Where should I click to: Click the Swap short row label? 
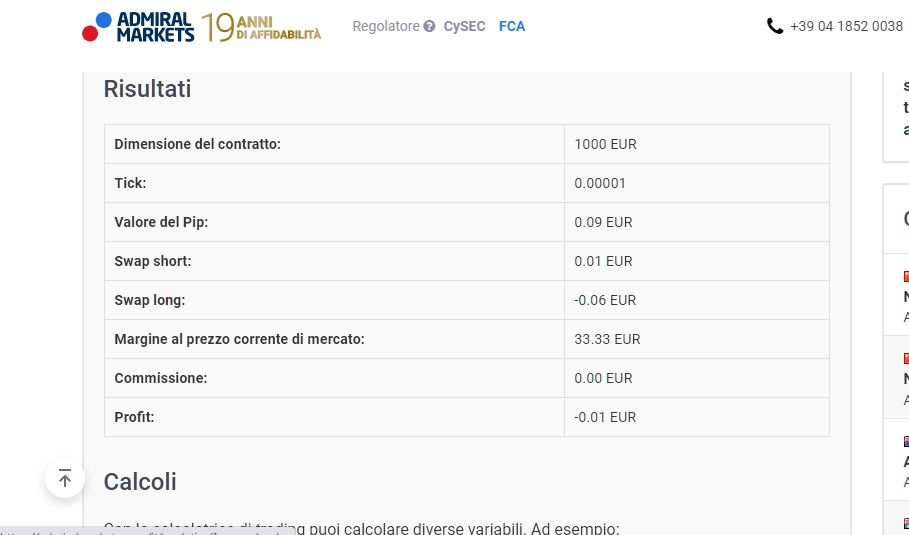153,261
